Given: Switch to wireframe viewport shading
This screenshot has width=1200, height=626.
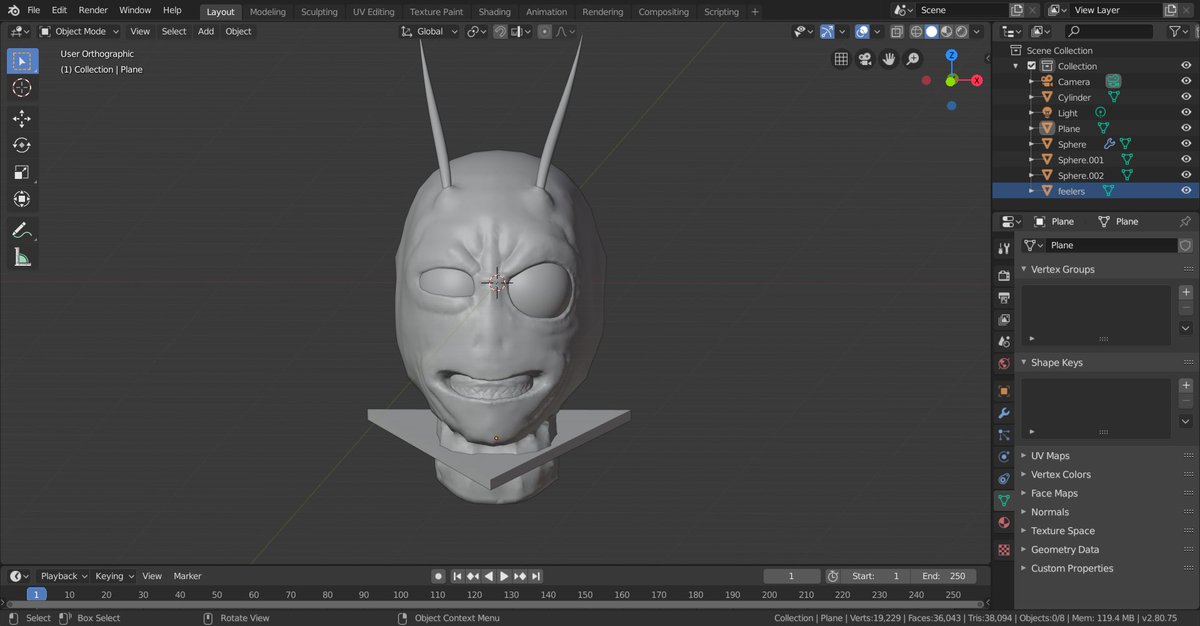Looking at the screenshot, I should pos(916,31).
